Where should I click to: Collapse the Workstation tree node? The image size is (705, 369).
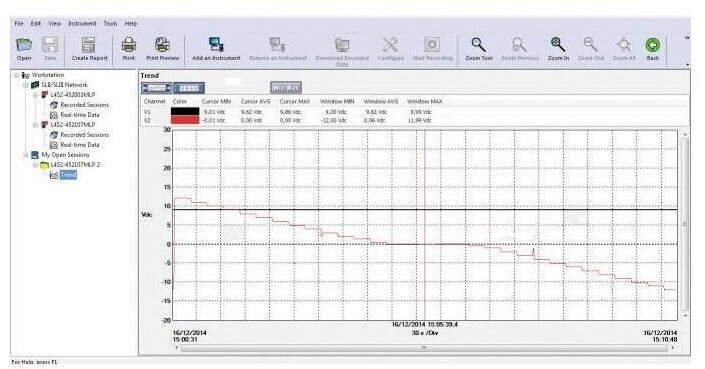pyautogui.click(x=17, y=75)
